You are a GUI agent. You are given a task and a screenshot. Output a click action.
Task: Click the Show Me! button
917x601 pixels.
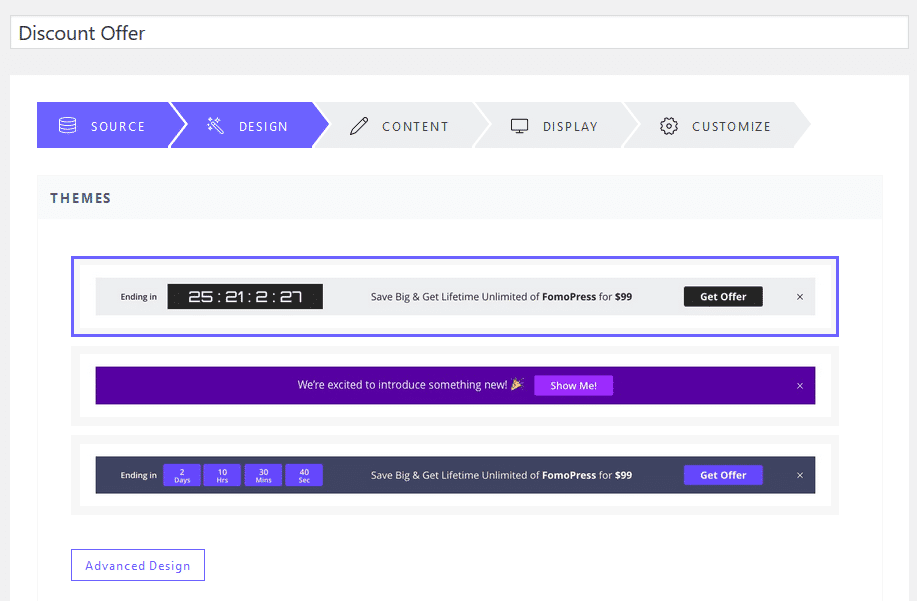[x=574, y=385]
